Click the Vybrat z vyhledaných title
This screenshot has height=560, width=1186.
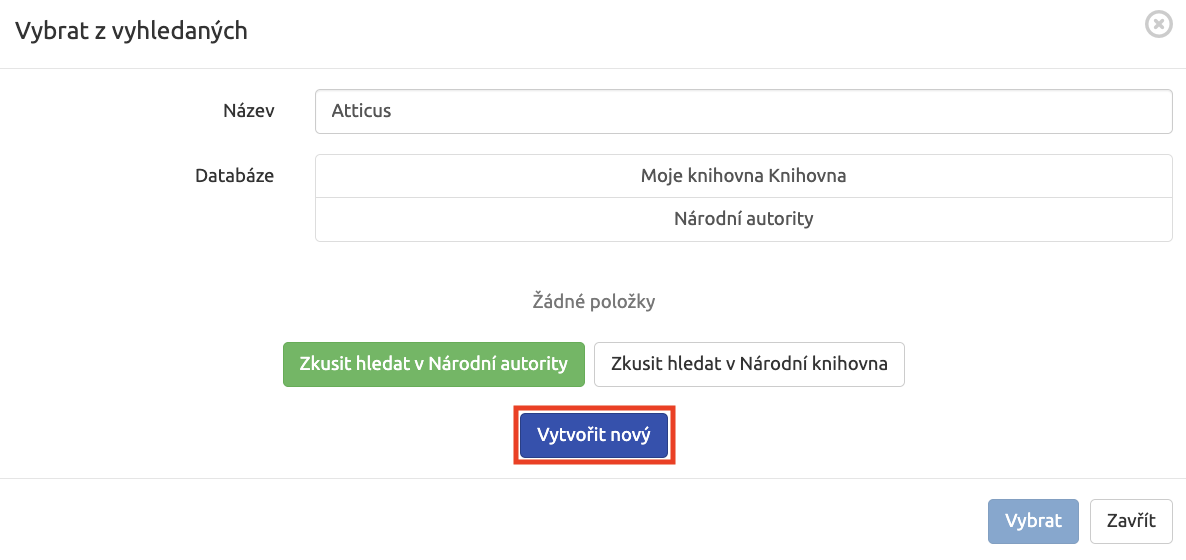tap(132, 31)
